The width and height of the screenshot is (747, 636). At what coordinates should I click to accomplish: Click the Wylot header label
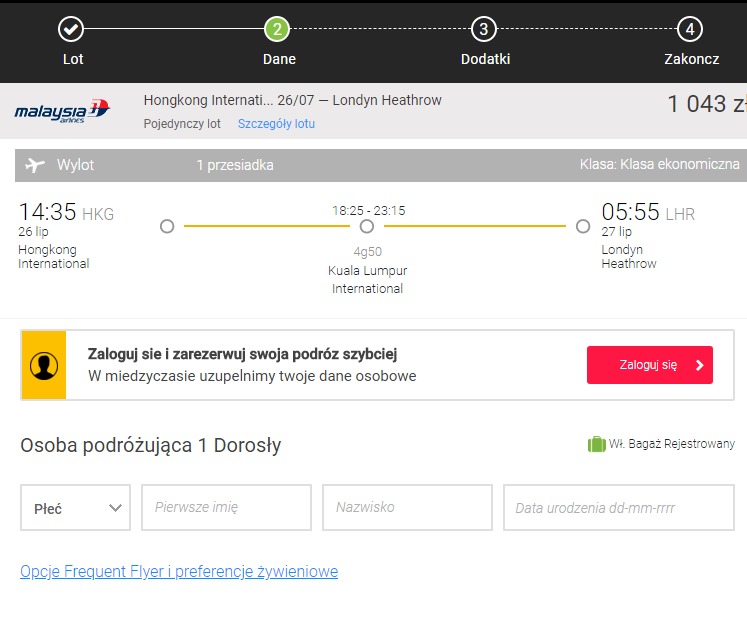point(75,165)
